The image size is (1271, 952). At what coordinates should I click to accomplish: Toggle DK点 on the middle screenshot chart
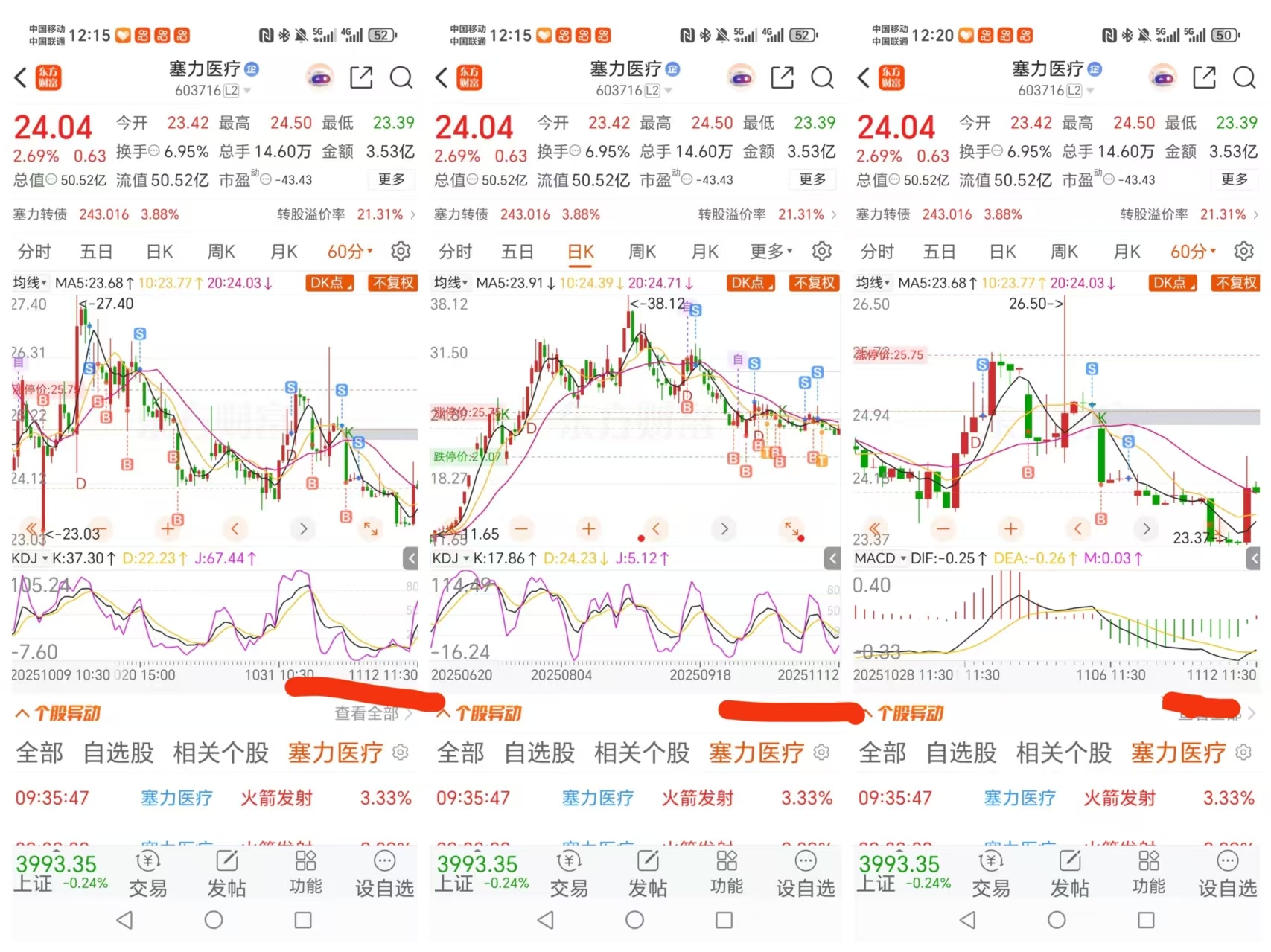(751, 283)
